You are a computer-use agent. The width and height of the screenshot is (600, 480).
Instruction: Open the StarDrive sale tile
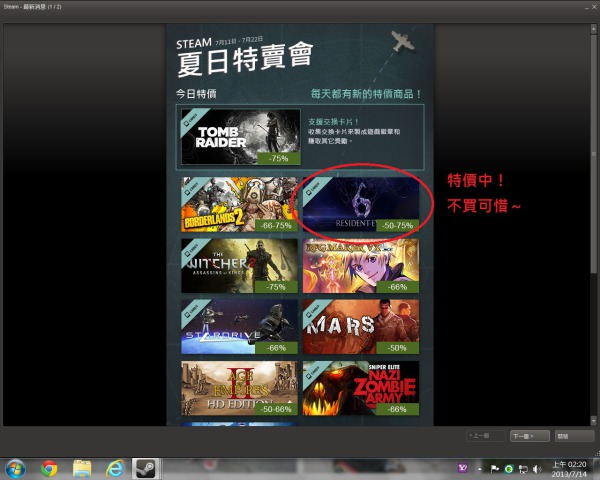coord(239,327)
